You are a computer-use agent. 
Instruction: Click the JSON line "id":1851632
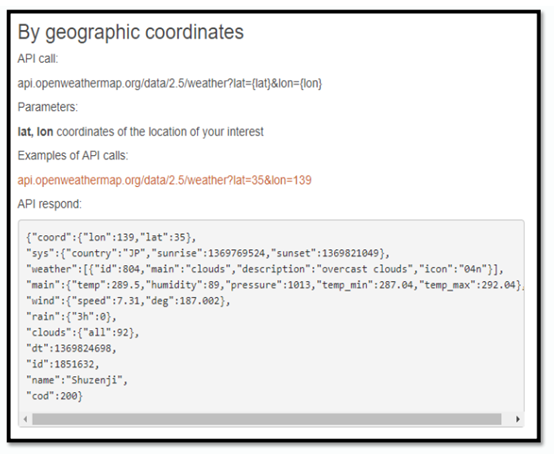point(63,364)
